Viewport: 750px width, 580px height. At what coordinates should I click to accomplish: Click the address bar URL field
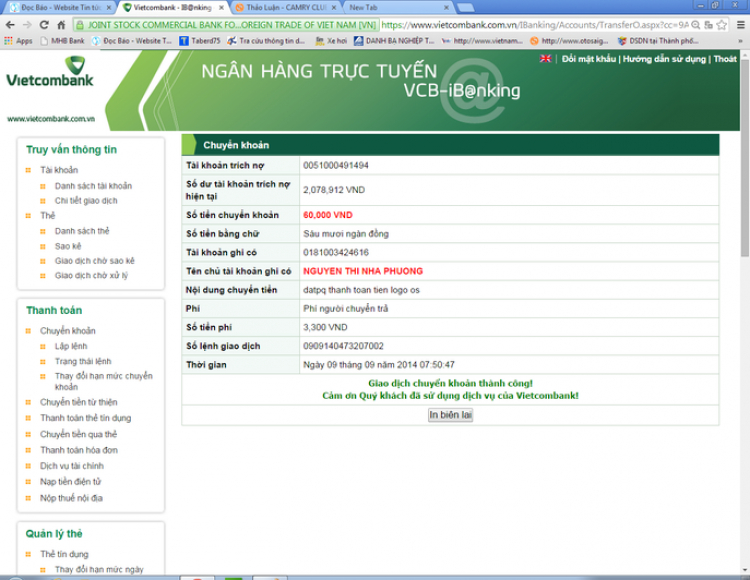[535, 25]
